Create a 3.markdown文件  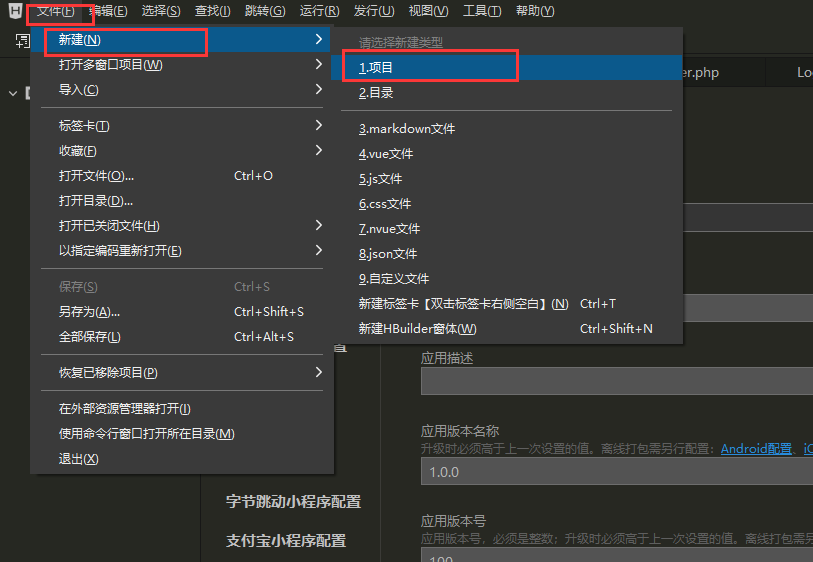click(x=507, y=129)
